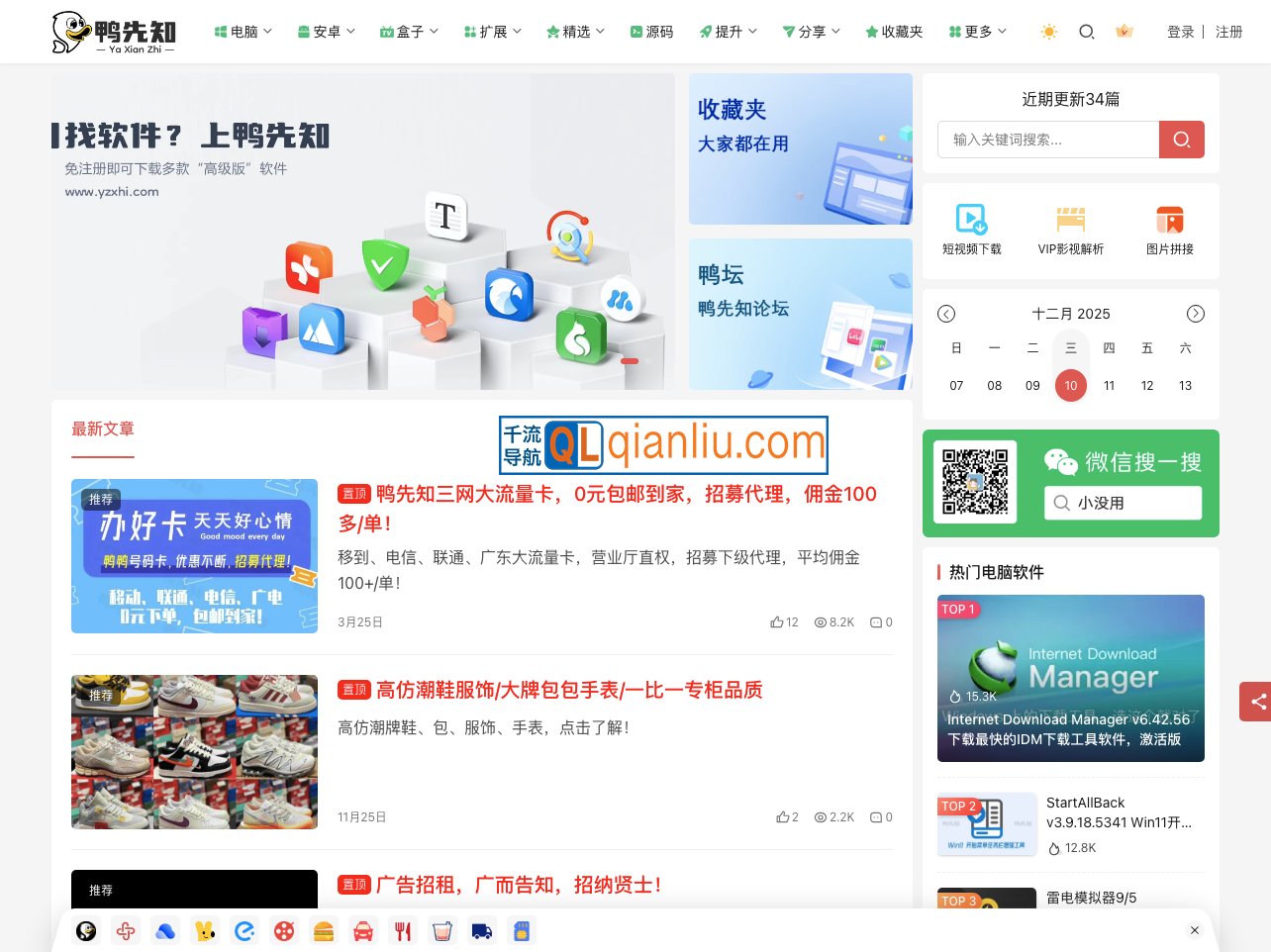This screenshot has width=1271, height=952.
Task: Expand the 更多 dropdown menu
Action: (977, 32)
